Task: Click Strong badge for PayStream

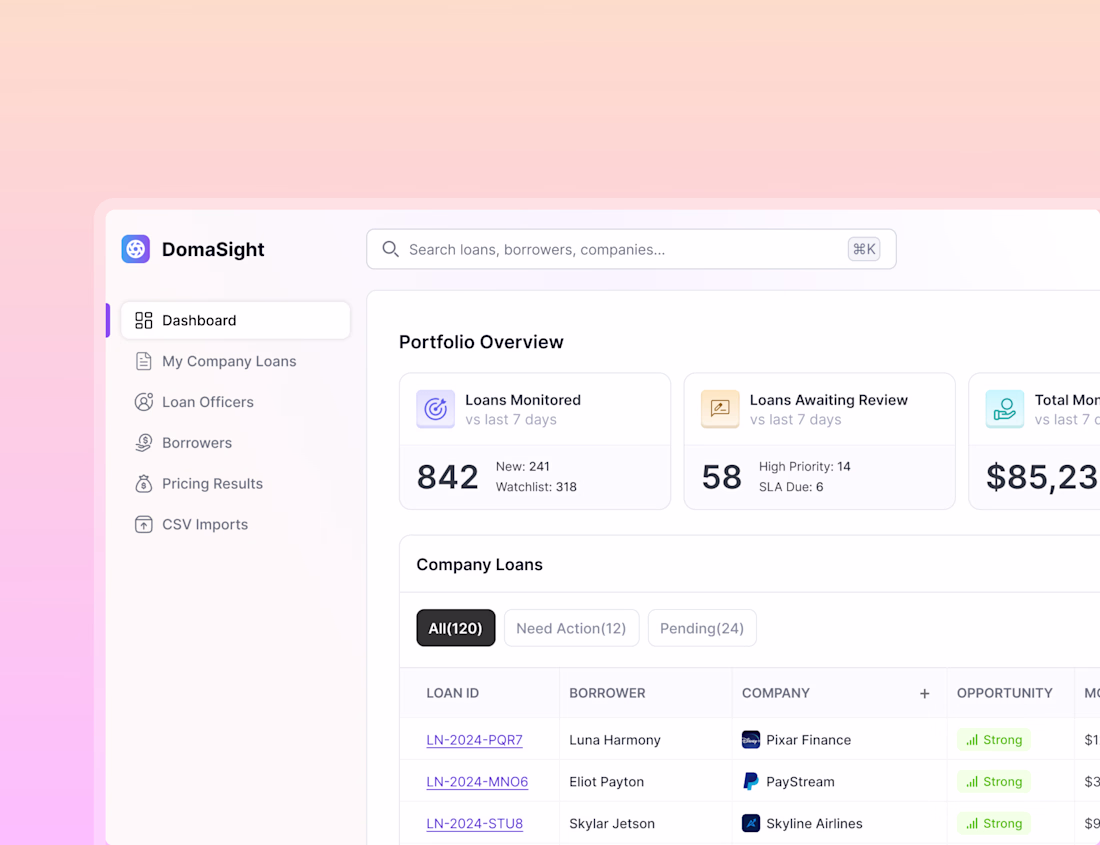Action: [993, 781]
